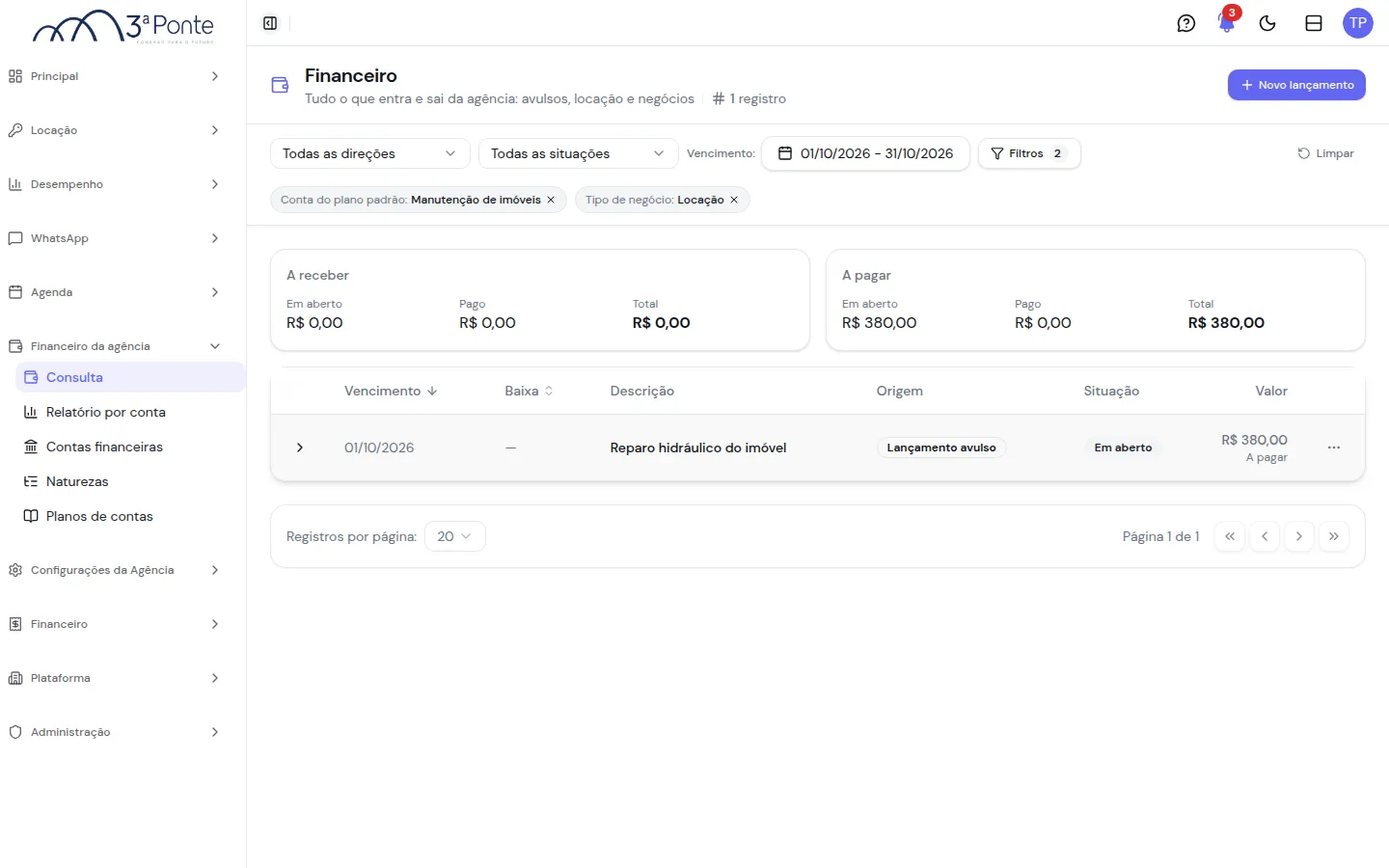Expand the Locação sidebar section
This screenshot has width=1389, height=868.
click(115, 130)
